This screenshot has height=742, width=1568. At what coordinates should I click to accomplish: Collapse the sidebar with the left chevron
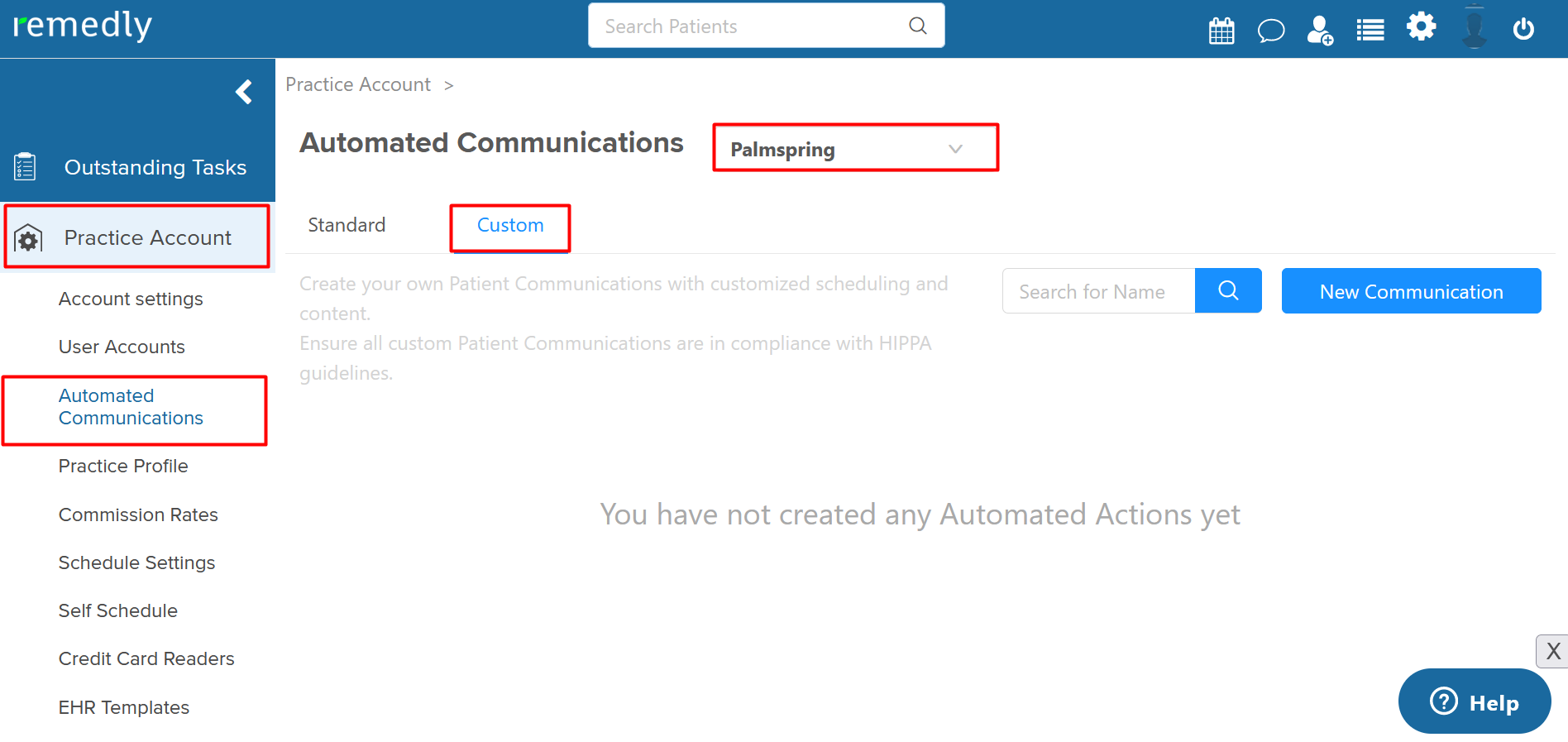click(x=244, y=92)
